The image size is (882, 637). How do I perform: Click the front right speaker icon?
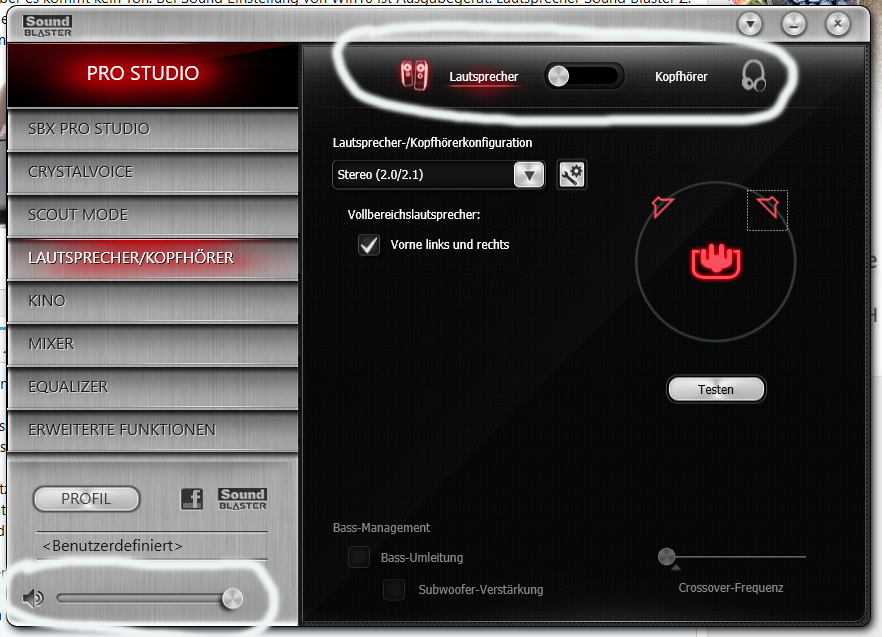pos(767,207)
